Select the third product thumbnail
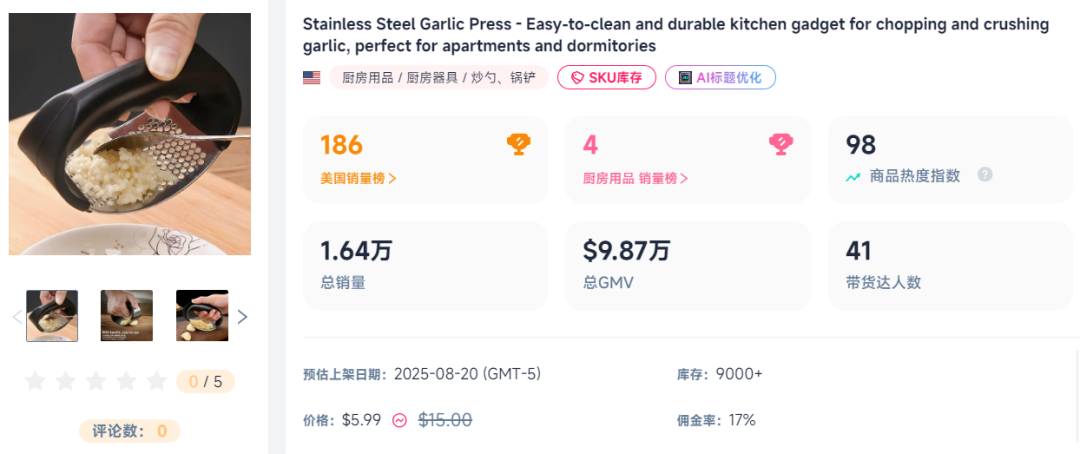1080x454 pixels. pos(202,316)
